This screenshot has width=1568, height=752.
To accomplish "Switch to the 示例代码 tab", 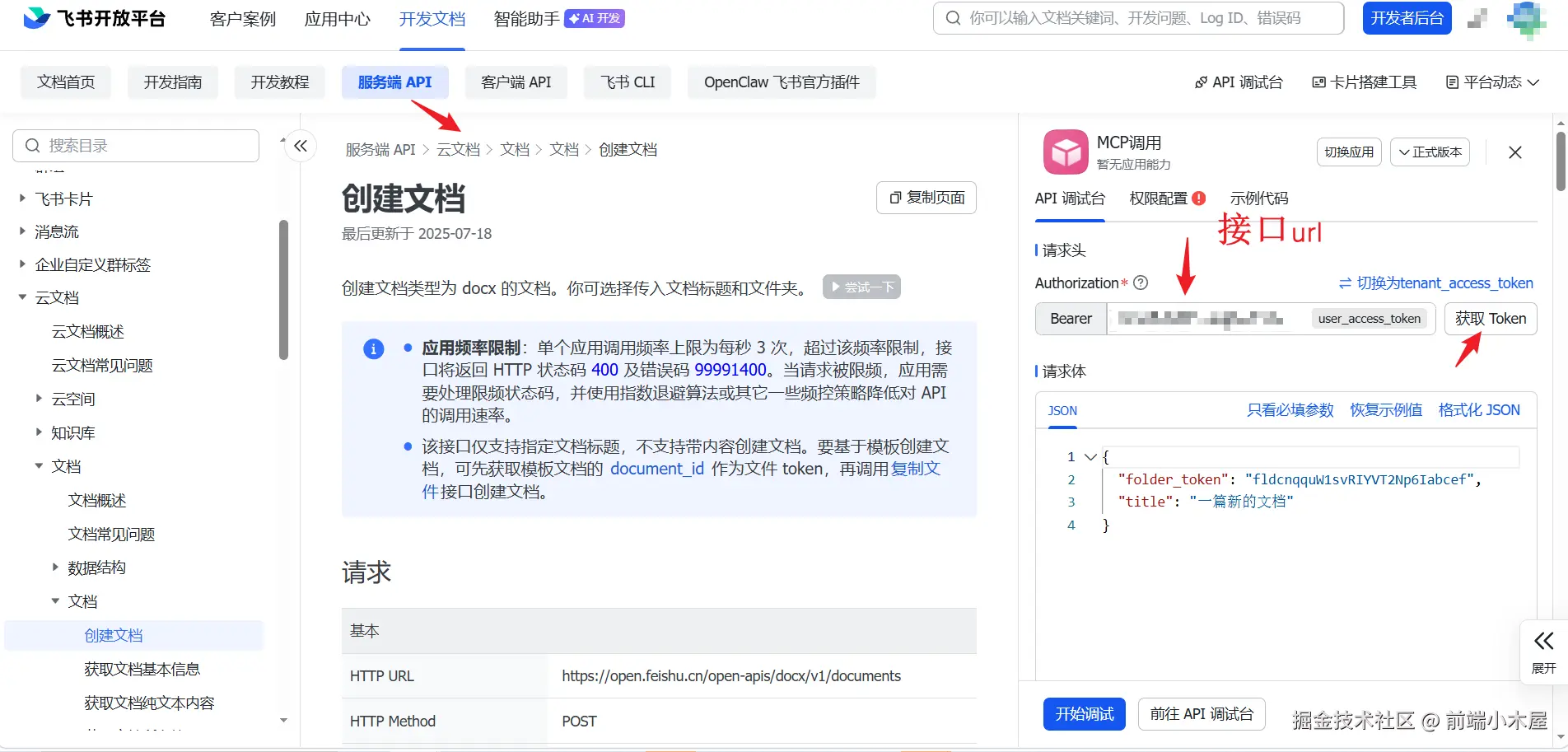I will pyautogui.click(x=1259, y=199).
